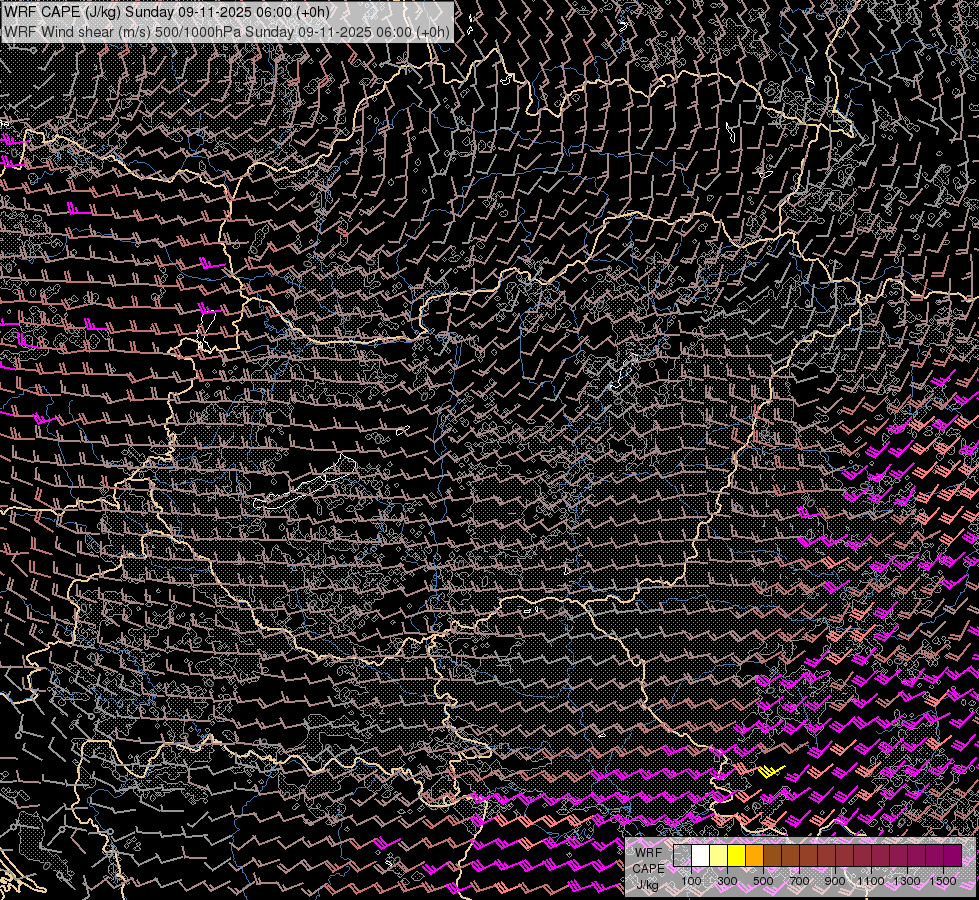The height and width of the screenshot is (900, 979).
Task: Select the bright yellow CAPE legend swatch
Action: coord(737,856)
